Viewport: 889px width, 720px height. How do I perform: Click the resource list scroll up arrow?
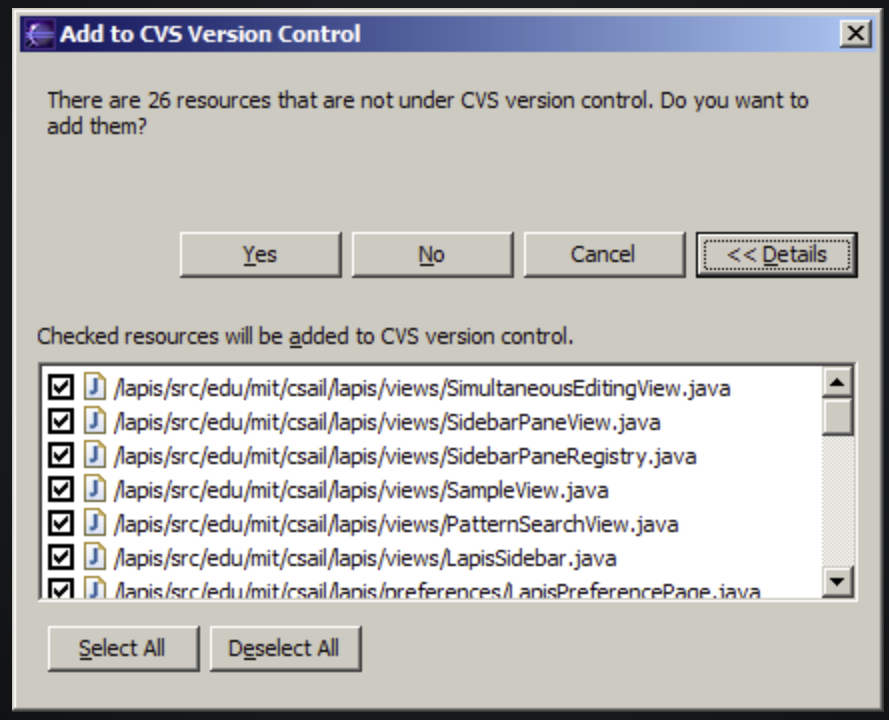point(837,382)
